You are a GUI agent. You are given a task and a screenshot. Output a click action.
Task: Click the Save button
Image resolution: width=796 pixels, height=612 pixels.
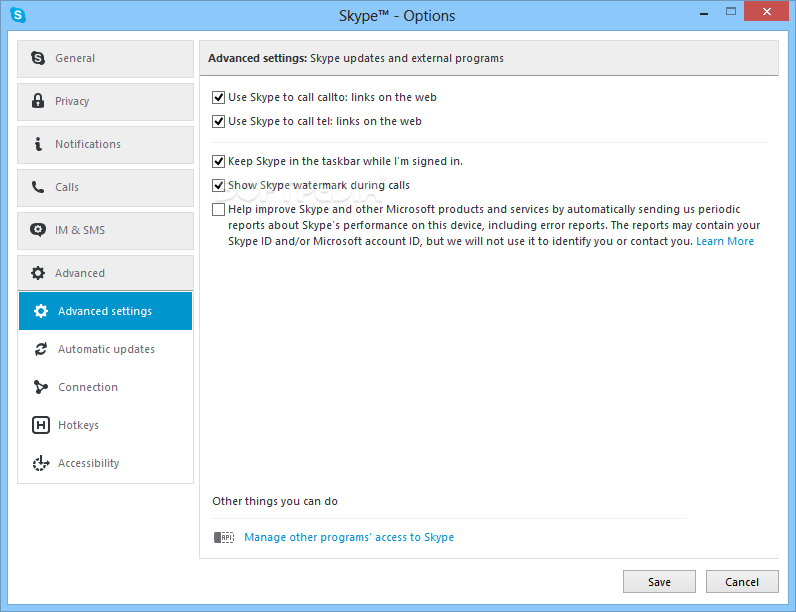[x=659, y=582]
